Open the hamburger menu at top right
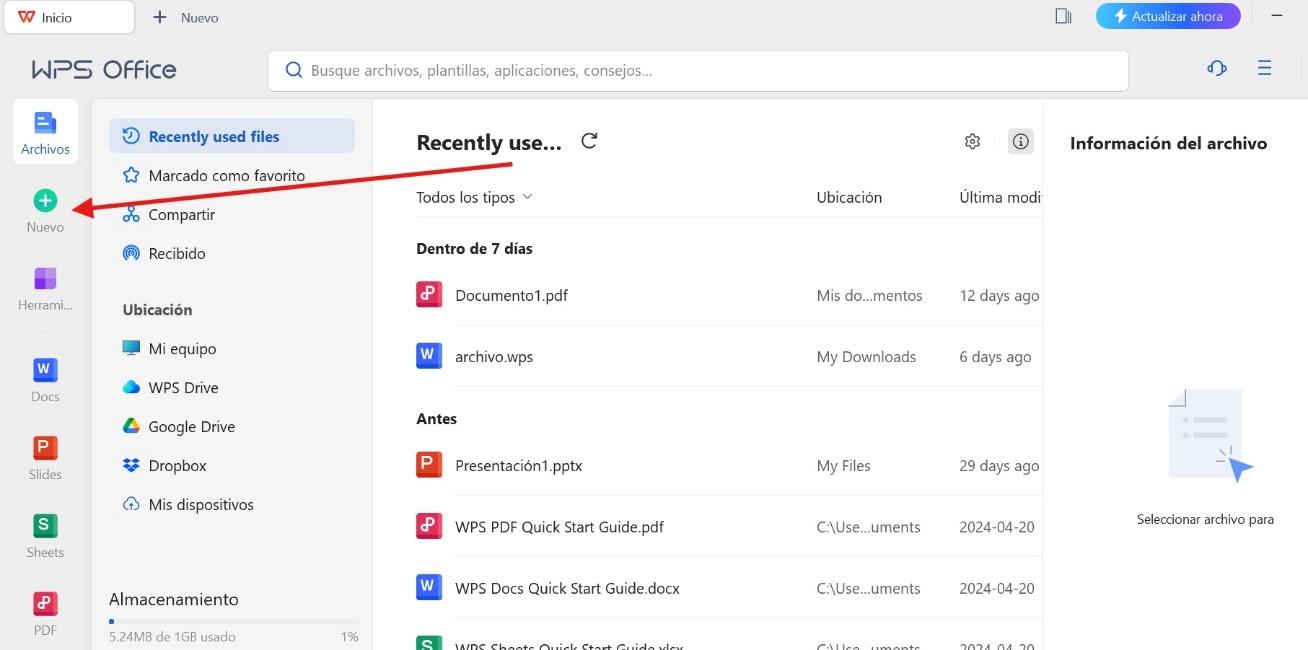Viewport: 1308px width, 650px height. pyautogui.click(x=1265, y=68)
